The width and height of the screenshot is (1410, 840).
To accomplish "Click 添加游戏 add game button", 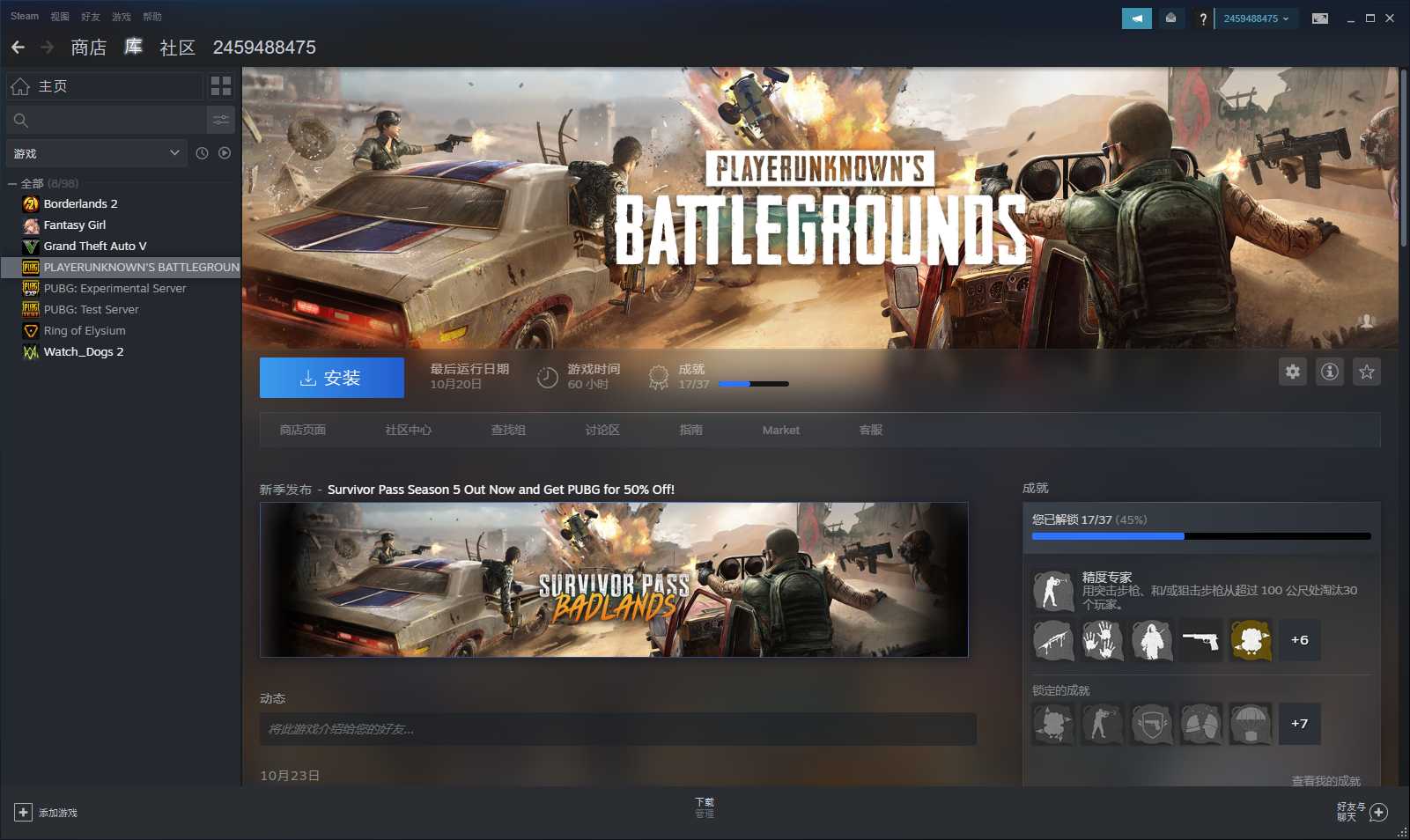I will point(46,813).
